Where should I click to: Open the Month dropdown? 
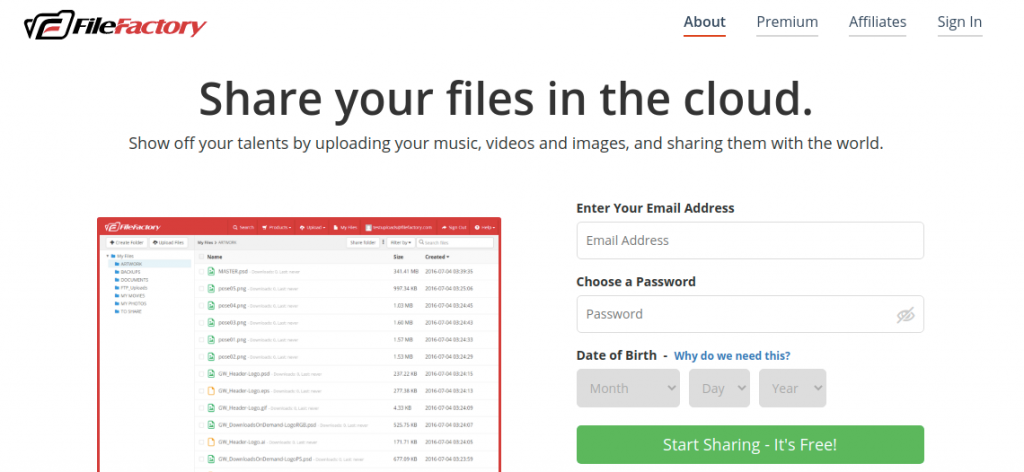[628, 388]
